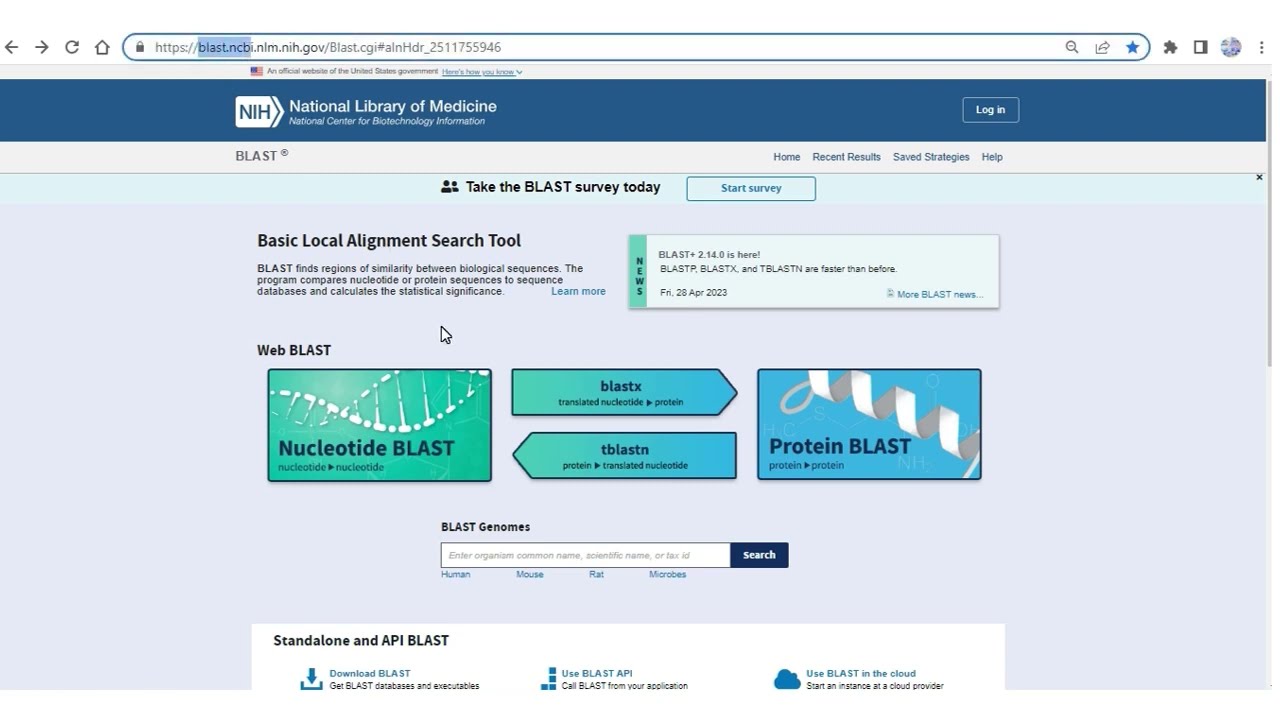The image size is (1280, 720).
Task: Click the BLAST site title
Action: pos(262,156)
